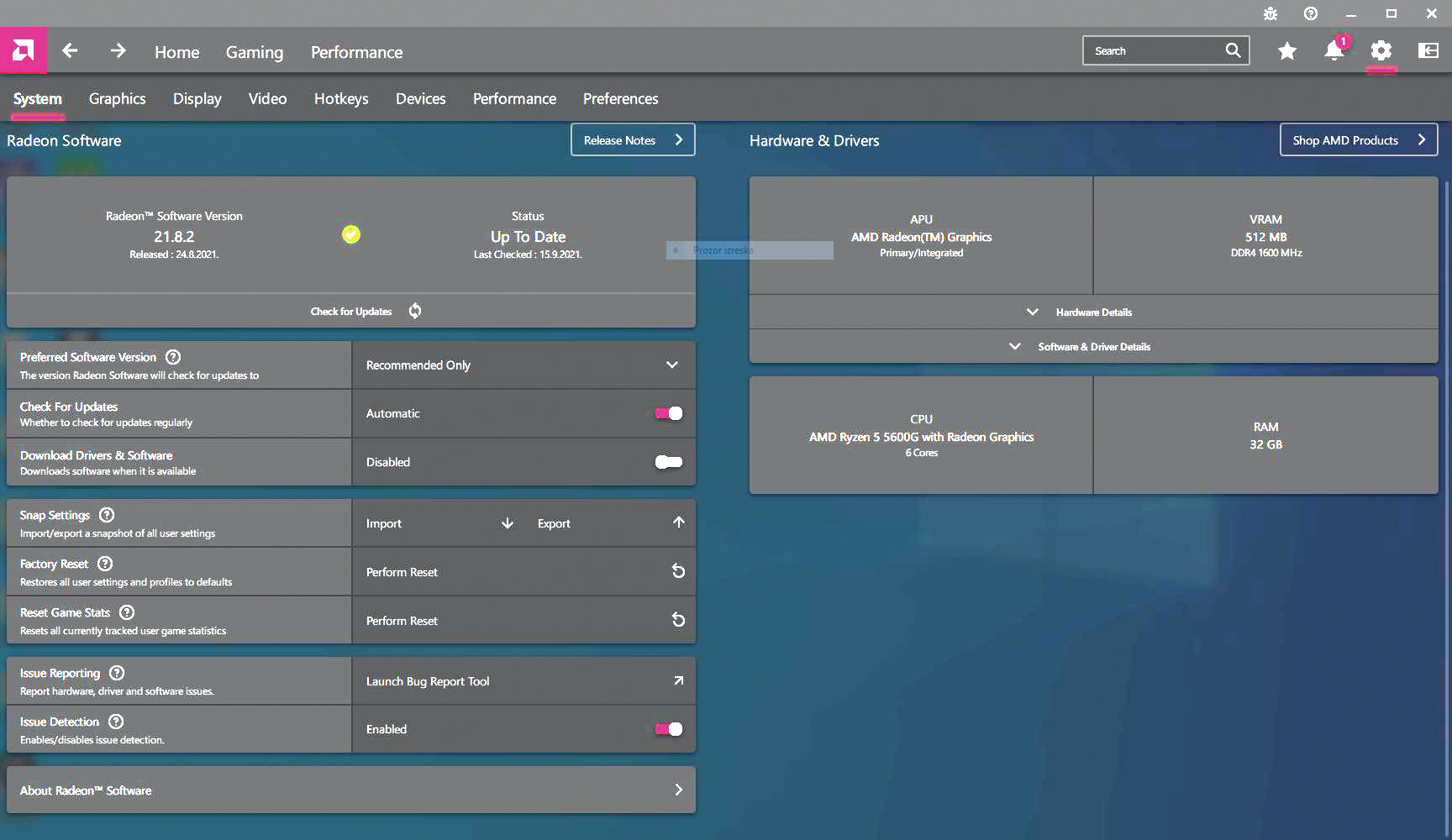Click the yellow up-to-date checkmark icon
This screenshot has height=840, width=1452.
tap(351, 234)
